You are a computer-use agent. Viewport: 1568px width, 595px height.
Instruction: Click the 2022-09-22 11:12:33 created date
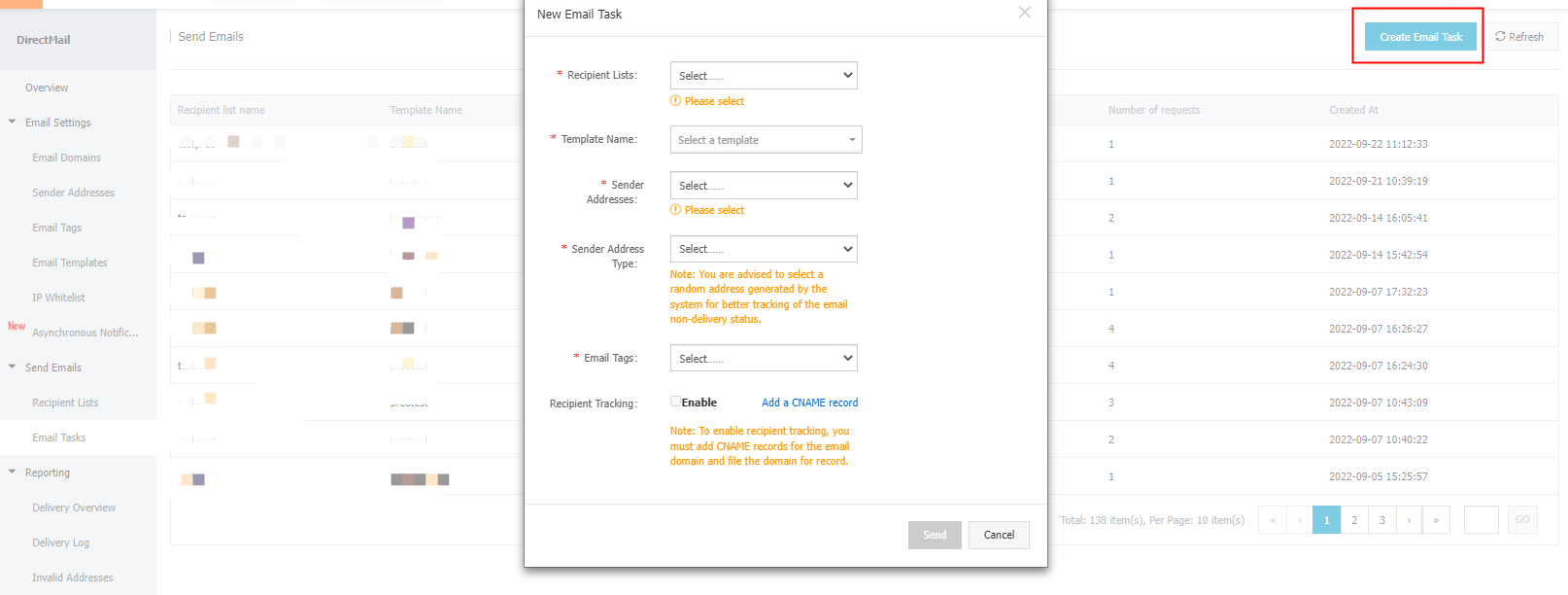(x=1378, y=144)
